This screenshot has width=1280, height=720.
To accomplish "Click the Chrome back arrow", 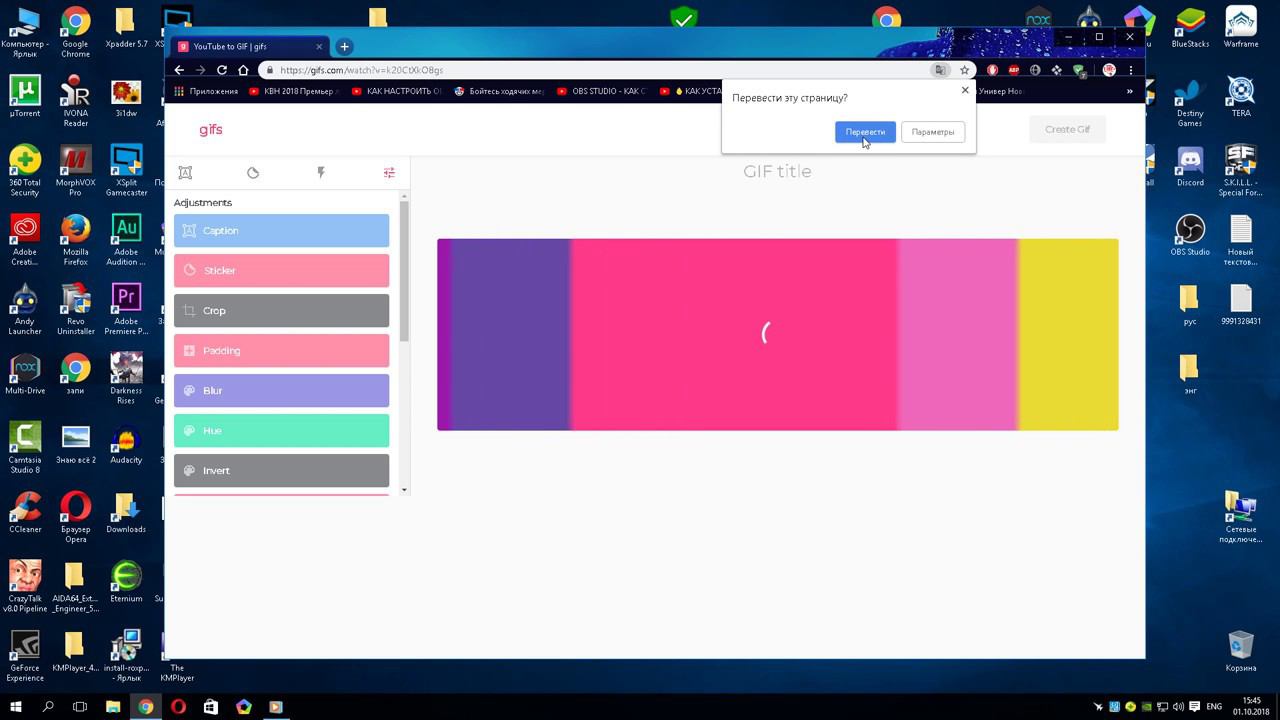I will [179, 70].
